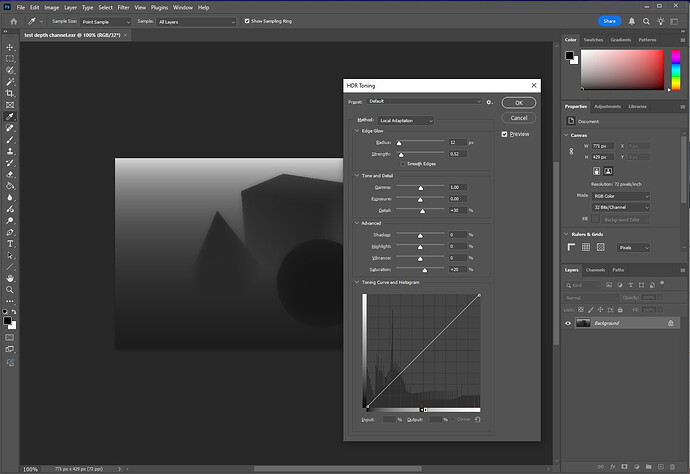Click the Radius slider handle
690x474 pixels.
[x=399, y=143]
